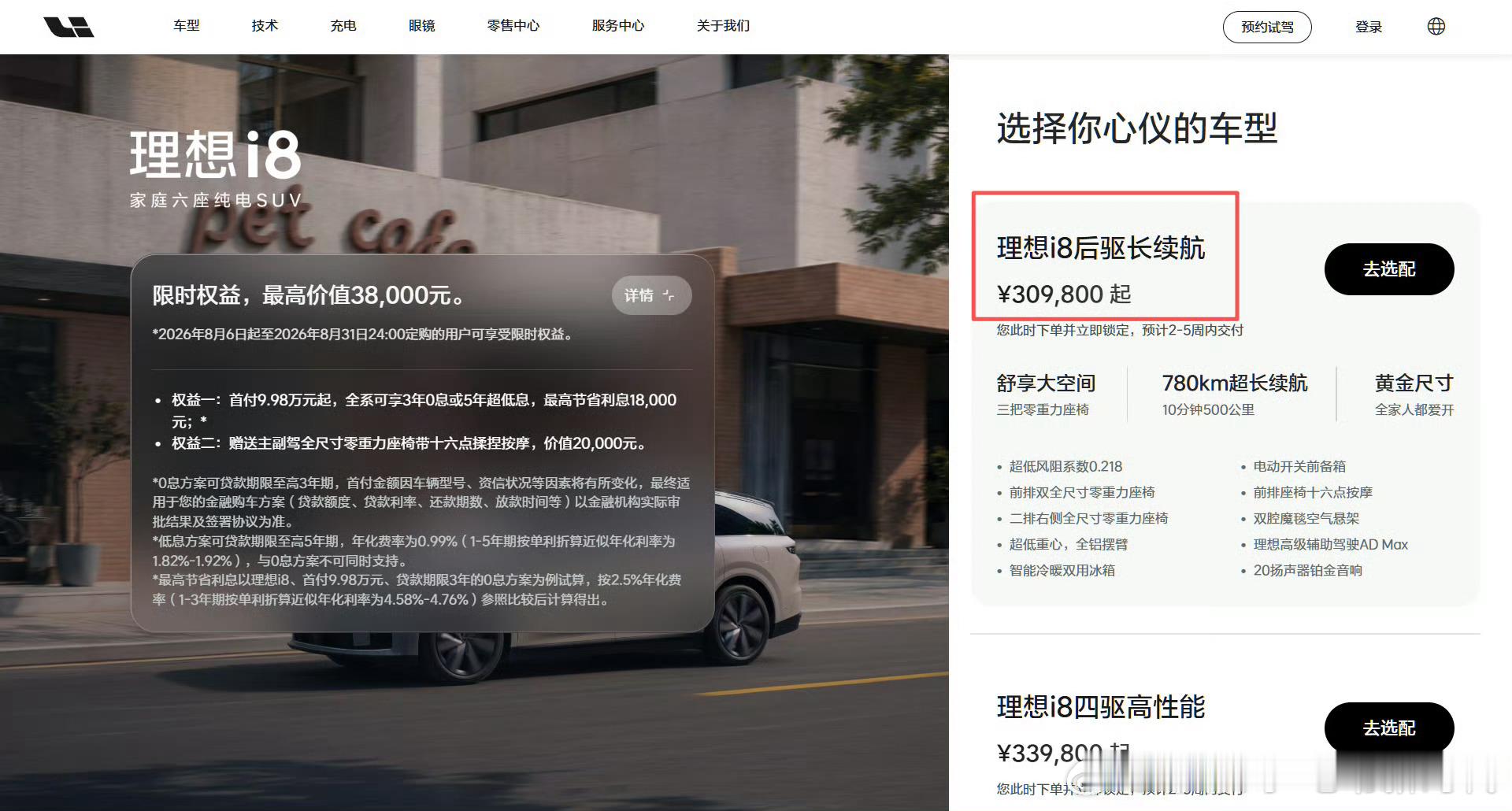
Task: Select the 眼镜 navigation item
Action: [x=422, y=26]
